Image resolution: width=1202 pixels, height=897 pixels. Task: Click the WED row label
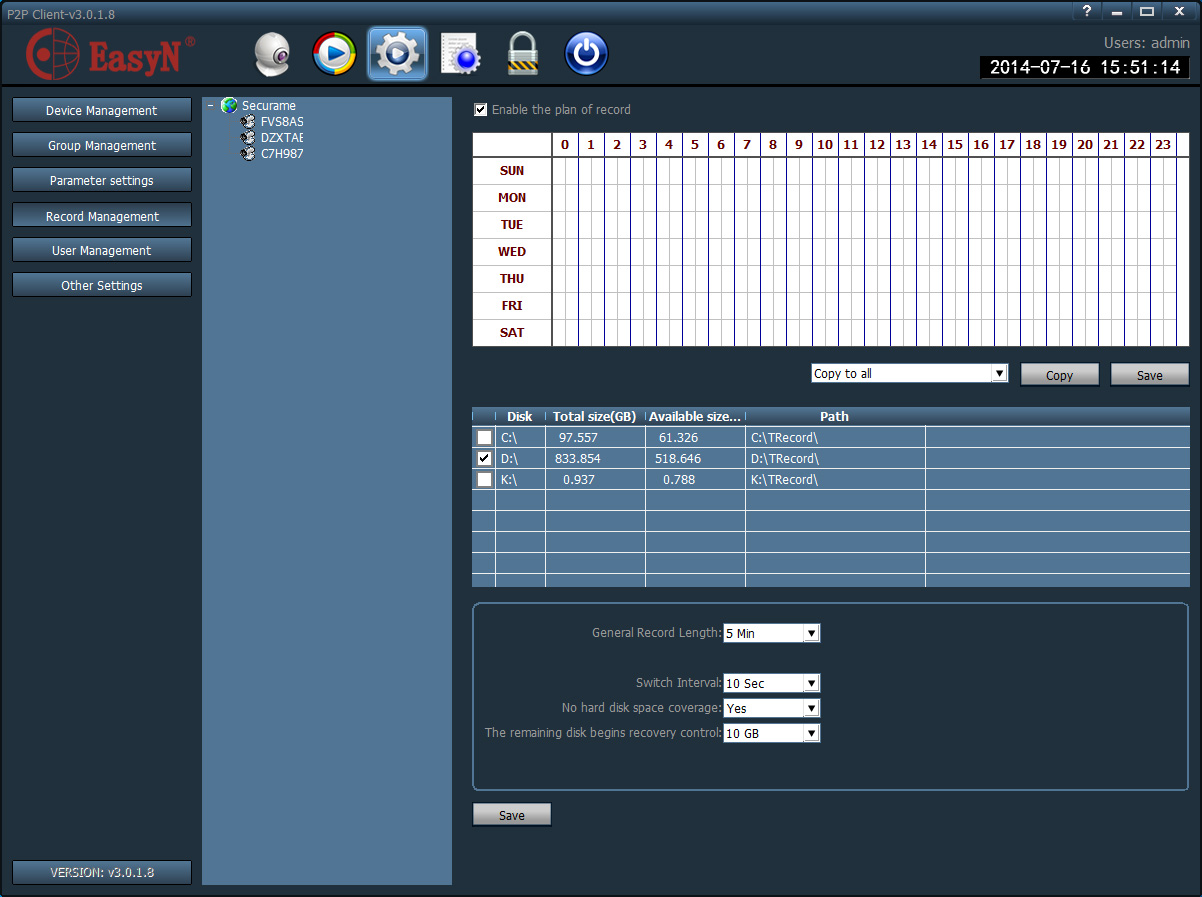tap(512, 252)
